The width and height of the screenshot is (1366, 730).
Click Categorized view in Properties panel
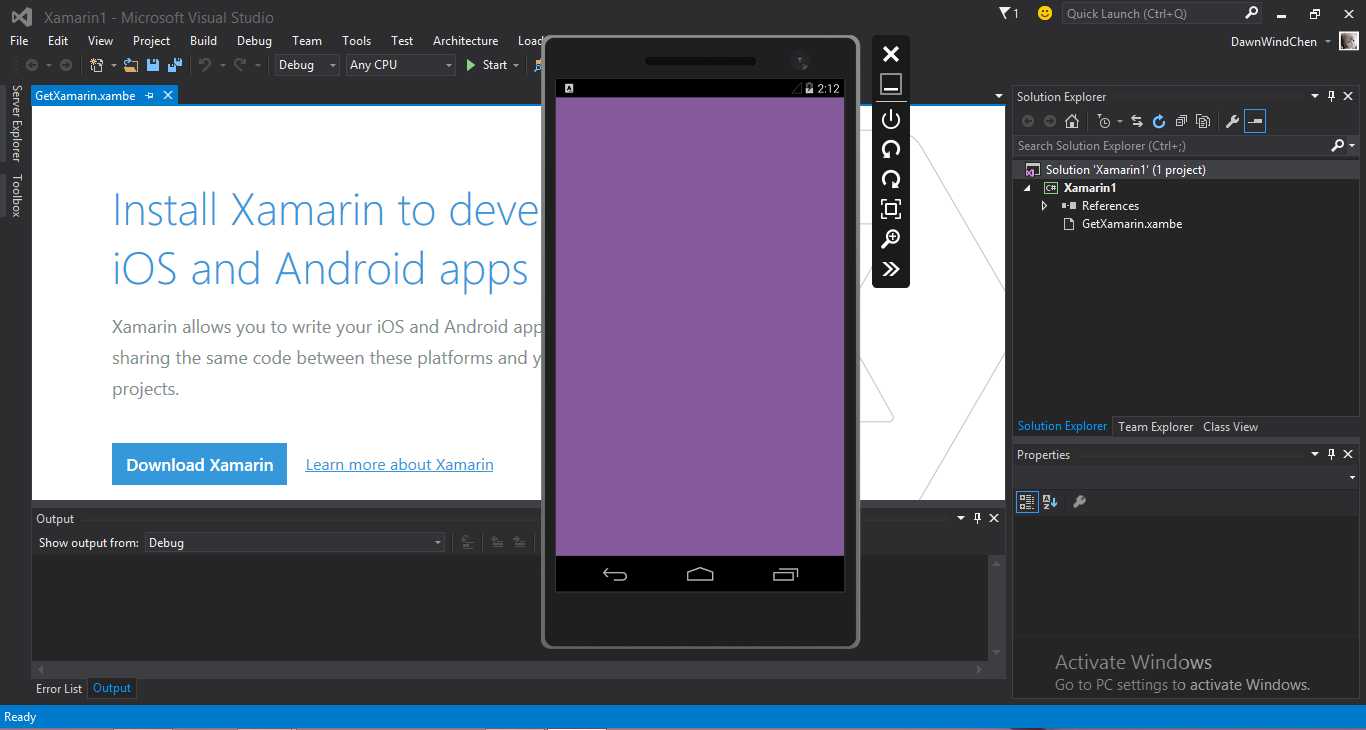1027,502
